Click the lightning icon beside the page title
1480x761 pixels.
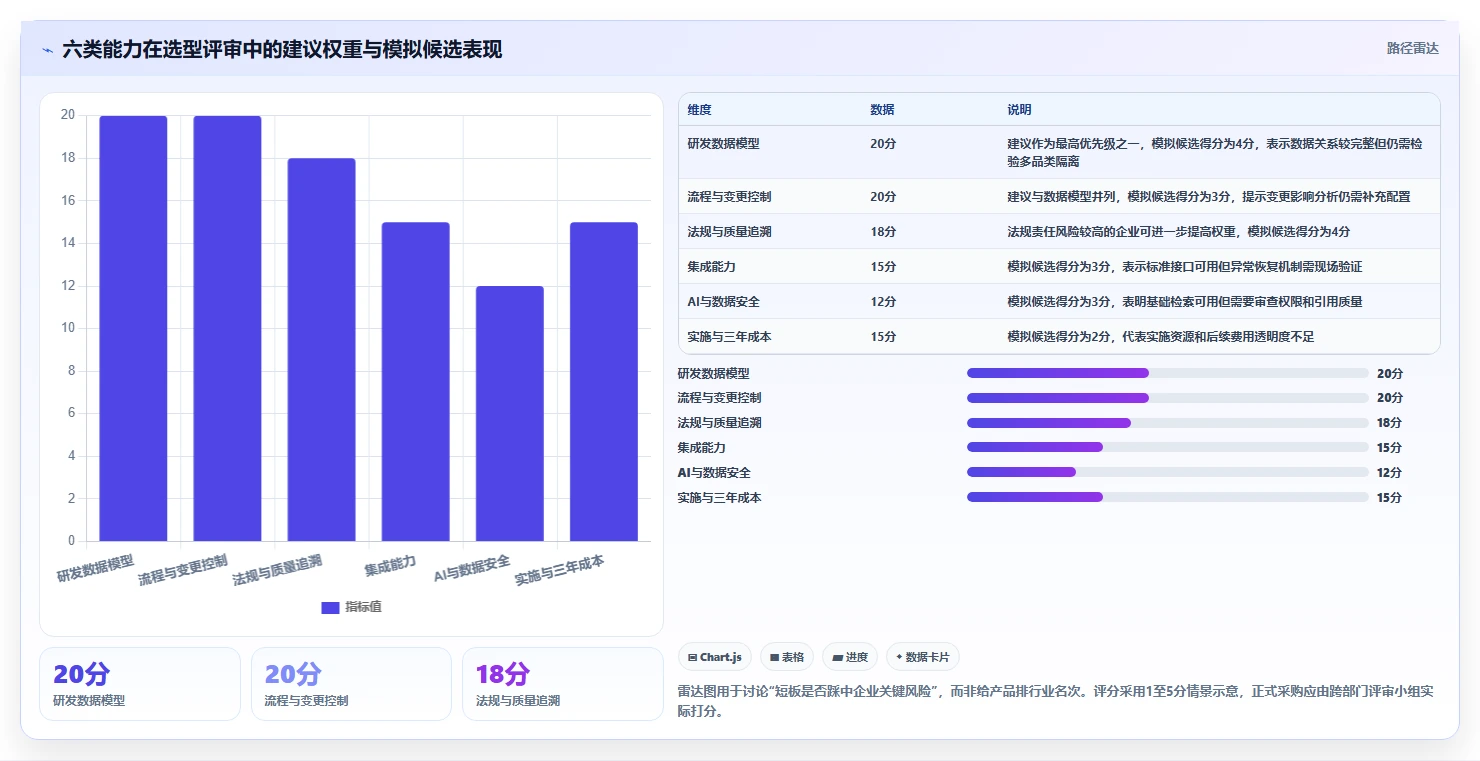(47, 50)
